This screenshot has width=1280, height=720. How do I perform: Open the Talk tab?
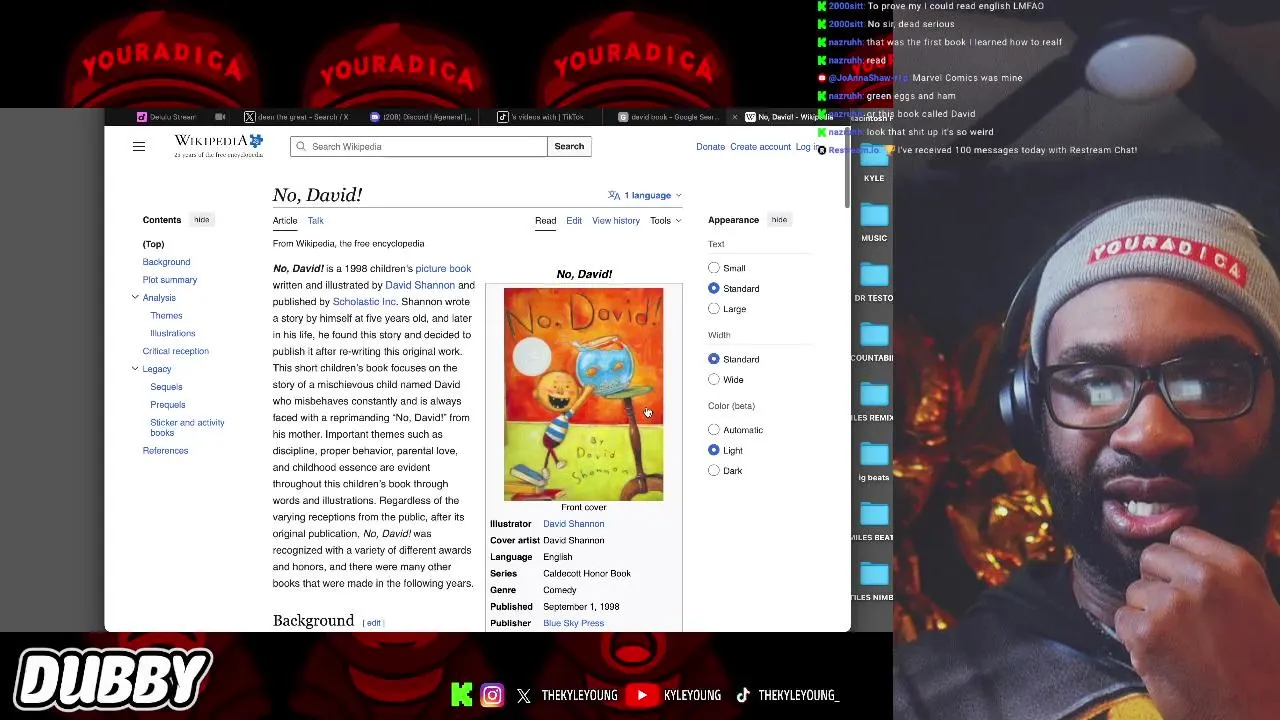[316, 220]
